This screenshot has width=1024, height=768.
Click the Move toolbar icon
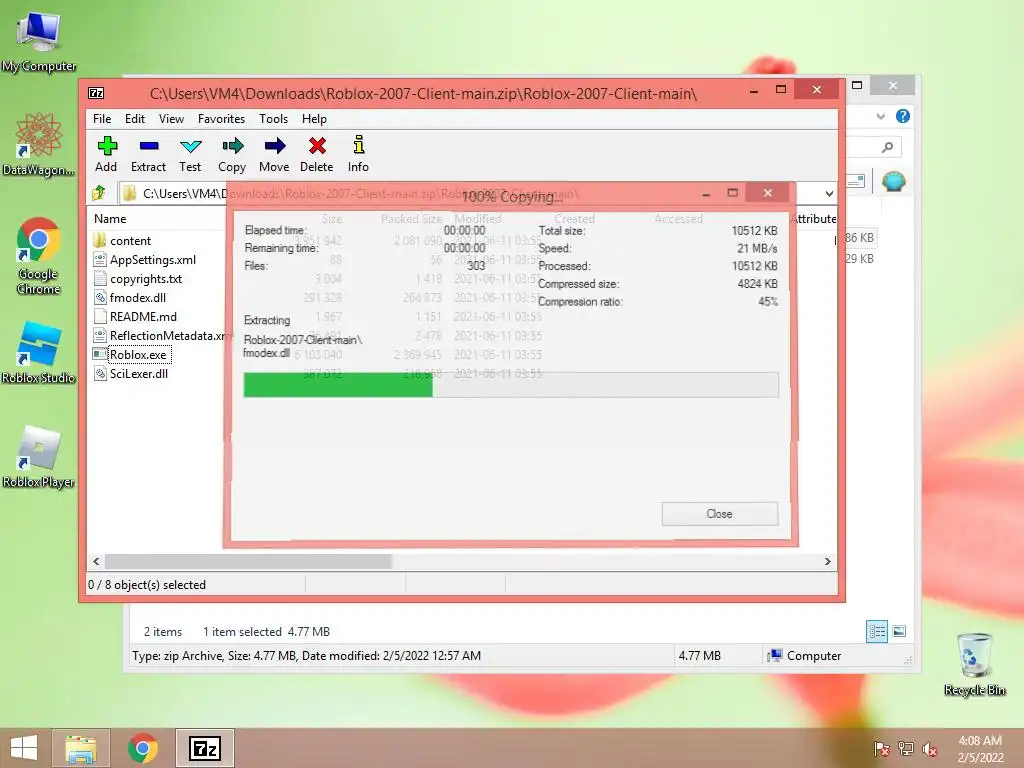[x=274, y=154]
